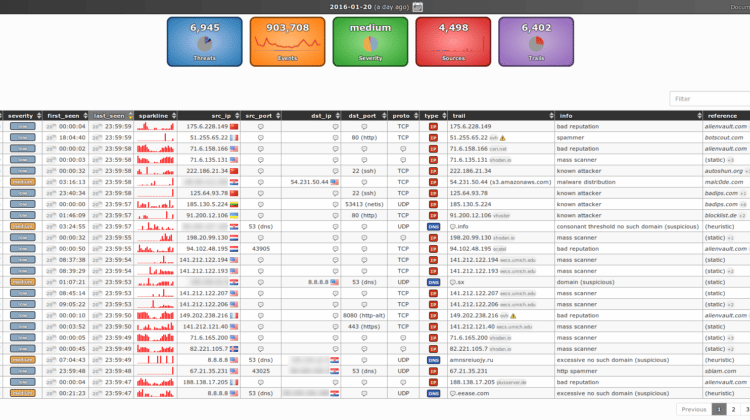Click US flag beside dst 8.8.8.8

coord(334,282)
